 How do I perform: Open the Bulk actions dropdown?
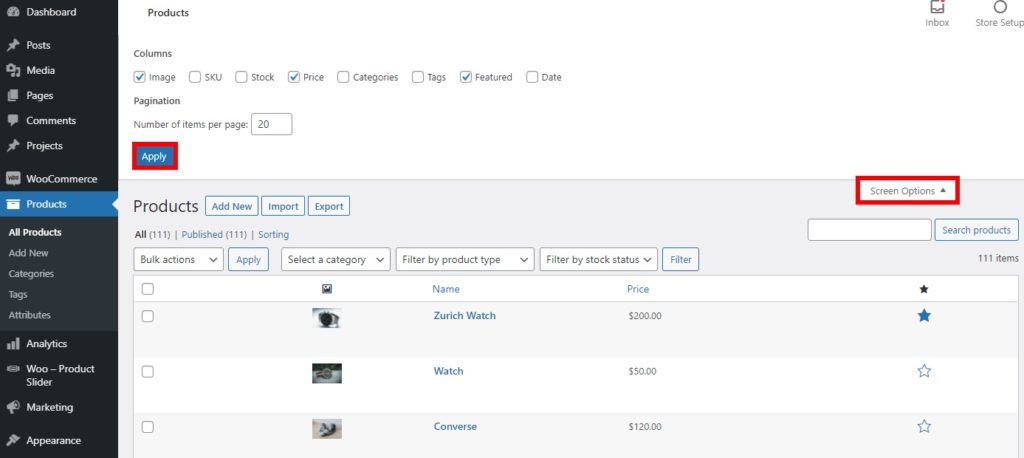pyautogui.click(x=178, y=259)
